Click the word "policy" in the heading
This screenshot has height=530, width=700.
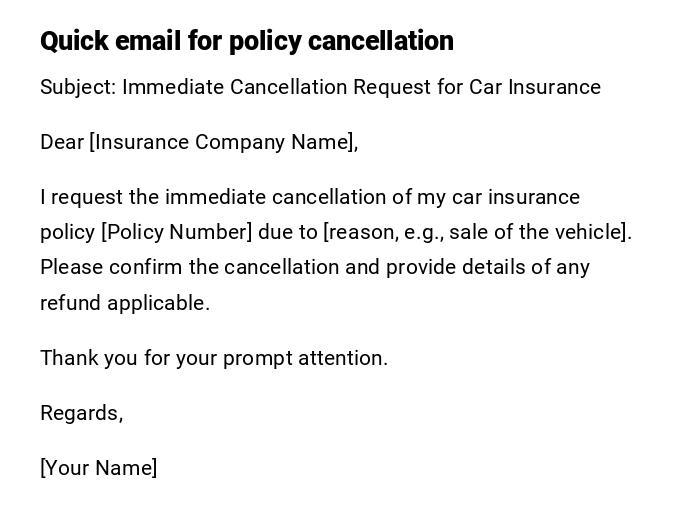pos(265,41)
